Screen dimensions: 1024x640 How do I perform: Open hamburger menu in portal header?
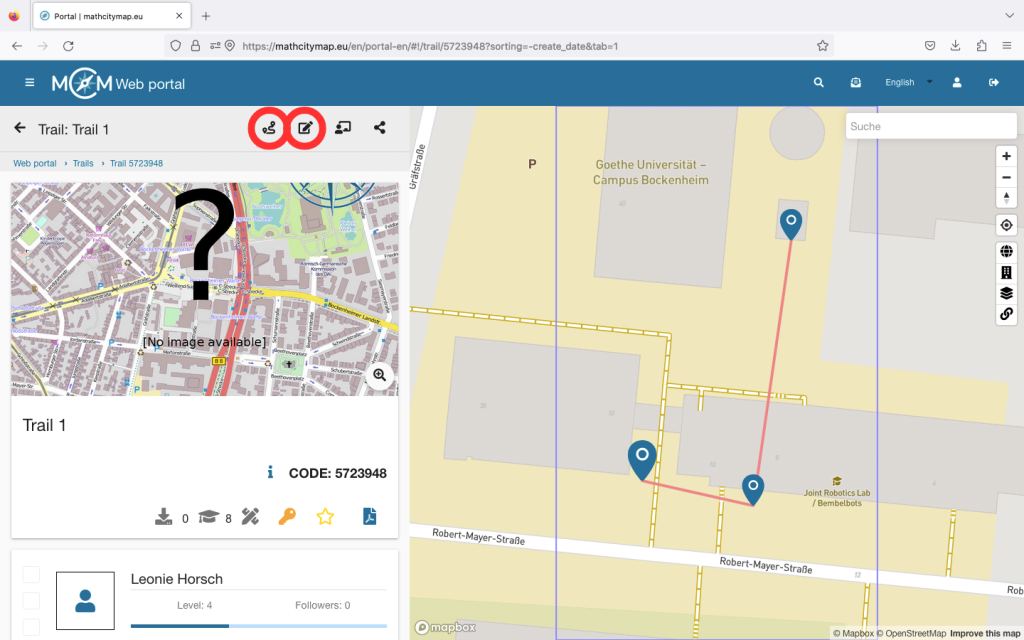pyautogui.click(x=30, y=83)
